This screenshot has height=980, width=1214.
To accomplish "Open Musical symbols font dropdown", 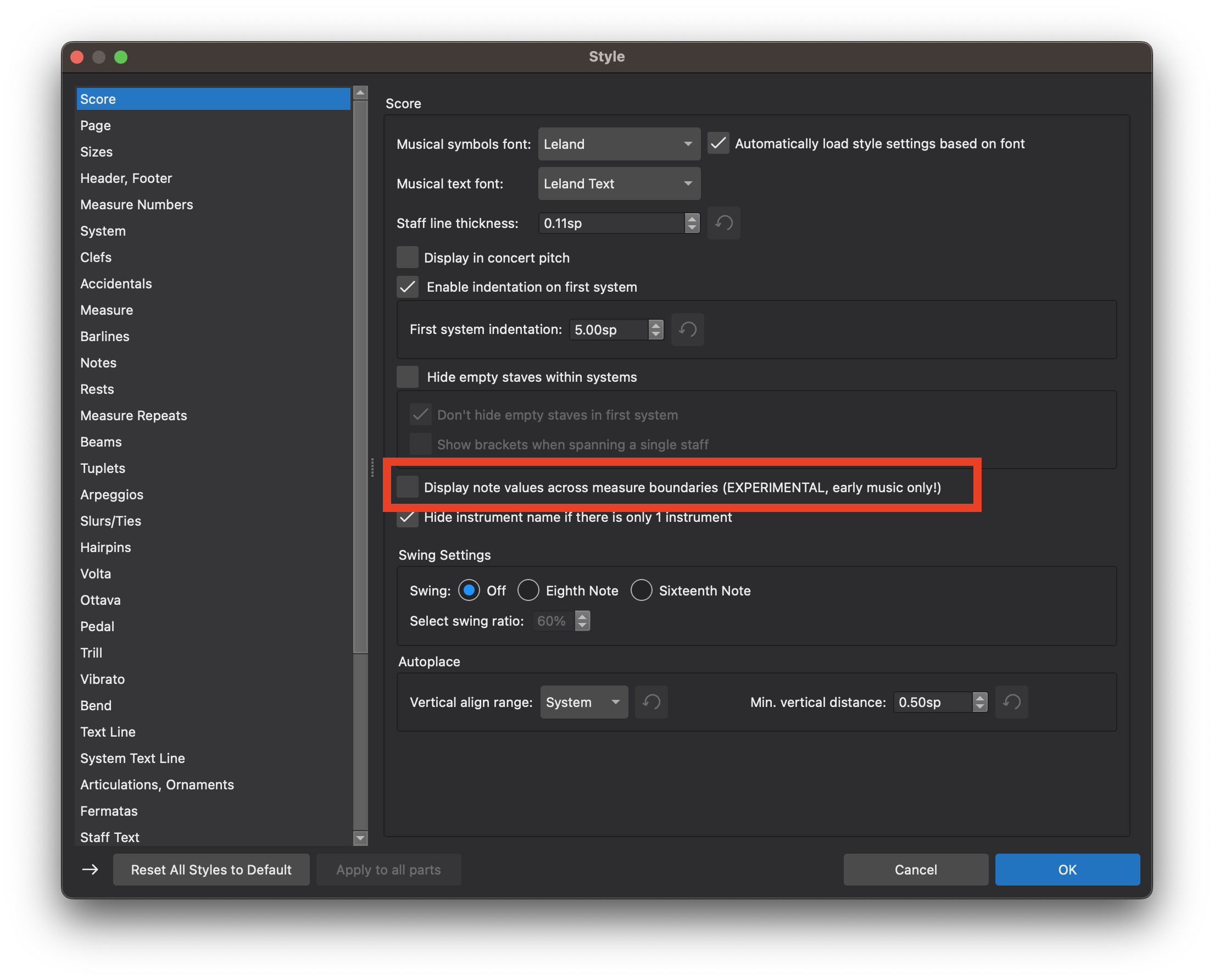I will click(619, 144).
